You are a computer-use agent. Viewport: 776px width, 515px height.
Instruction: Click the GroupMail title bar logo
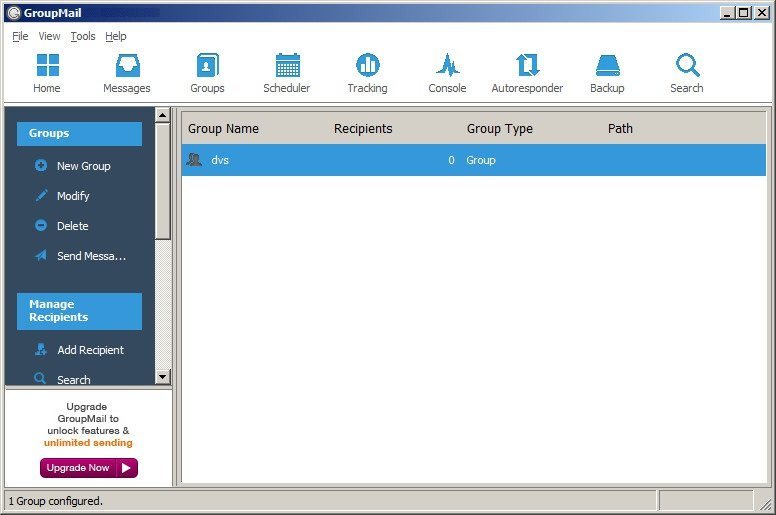click(x=14, y=13)
